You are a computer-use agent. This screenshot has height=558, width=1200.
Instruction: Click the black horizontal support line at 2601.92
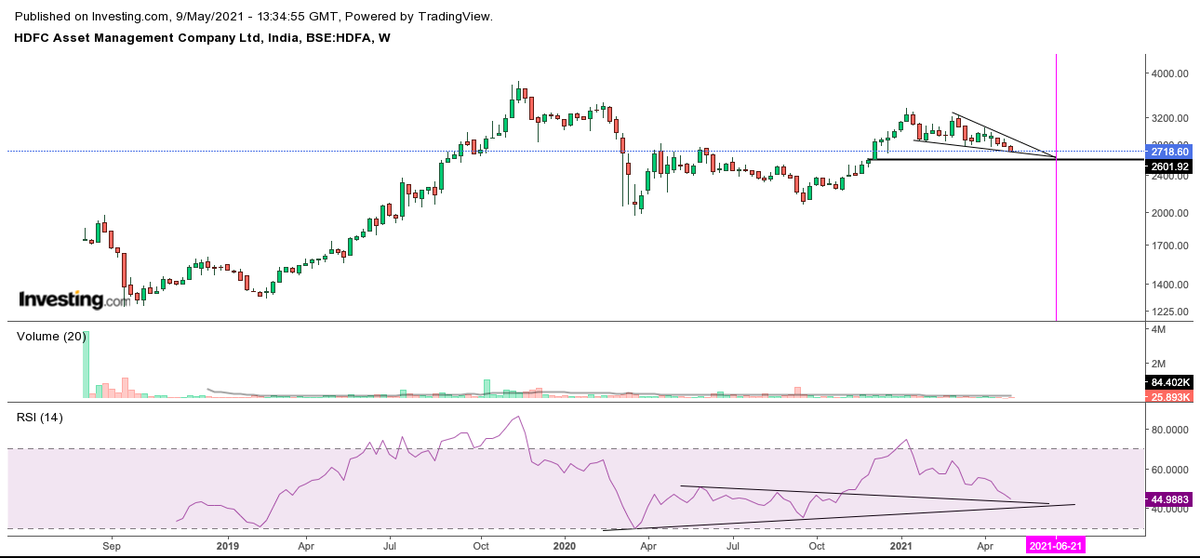[x=1004, y=159]
